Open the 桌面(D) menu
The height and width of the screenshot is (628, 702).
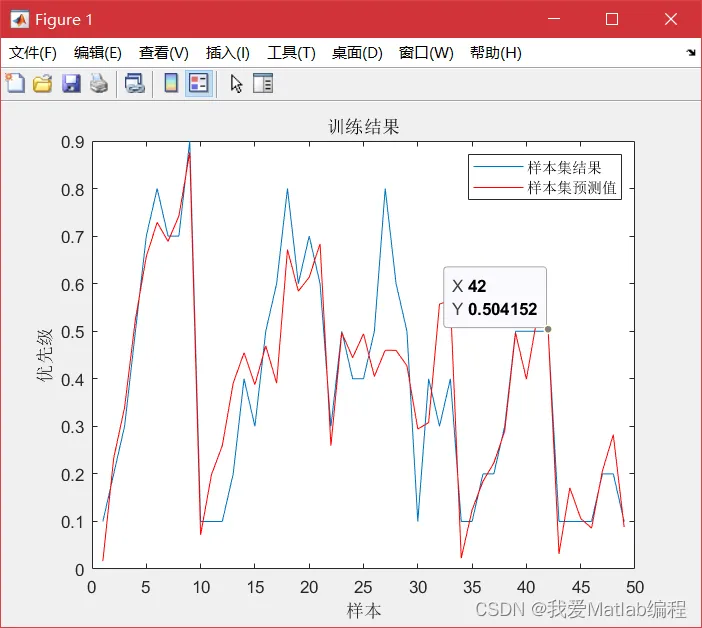(x=357, y=53)
